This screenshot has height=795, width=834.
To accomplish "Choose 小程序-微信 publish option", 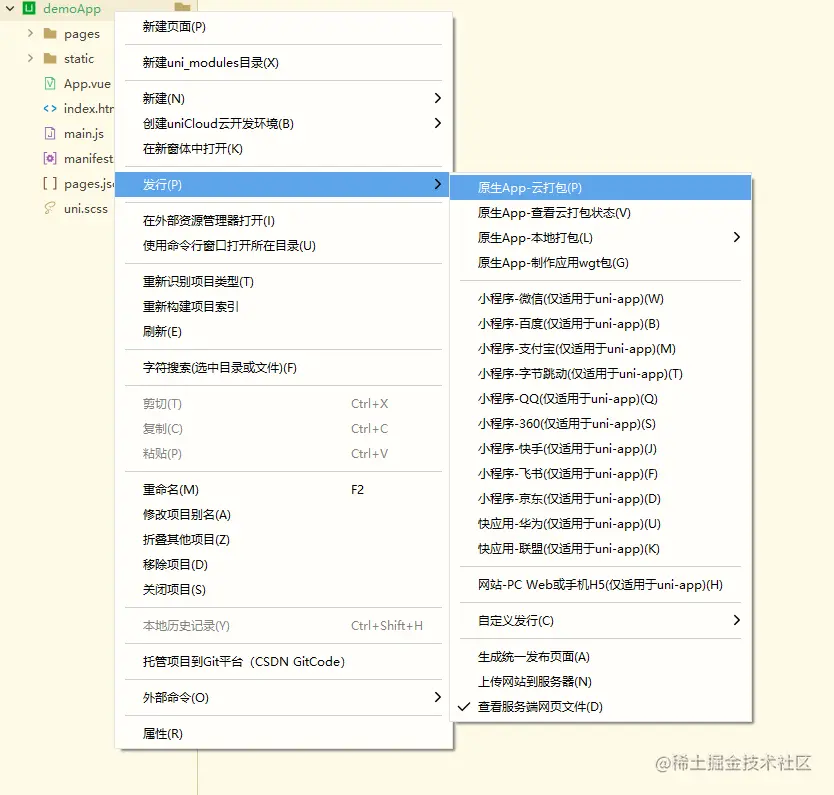I will point(601,299).
